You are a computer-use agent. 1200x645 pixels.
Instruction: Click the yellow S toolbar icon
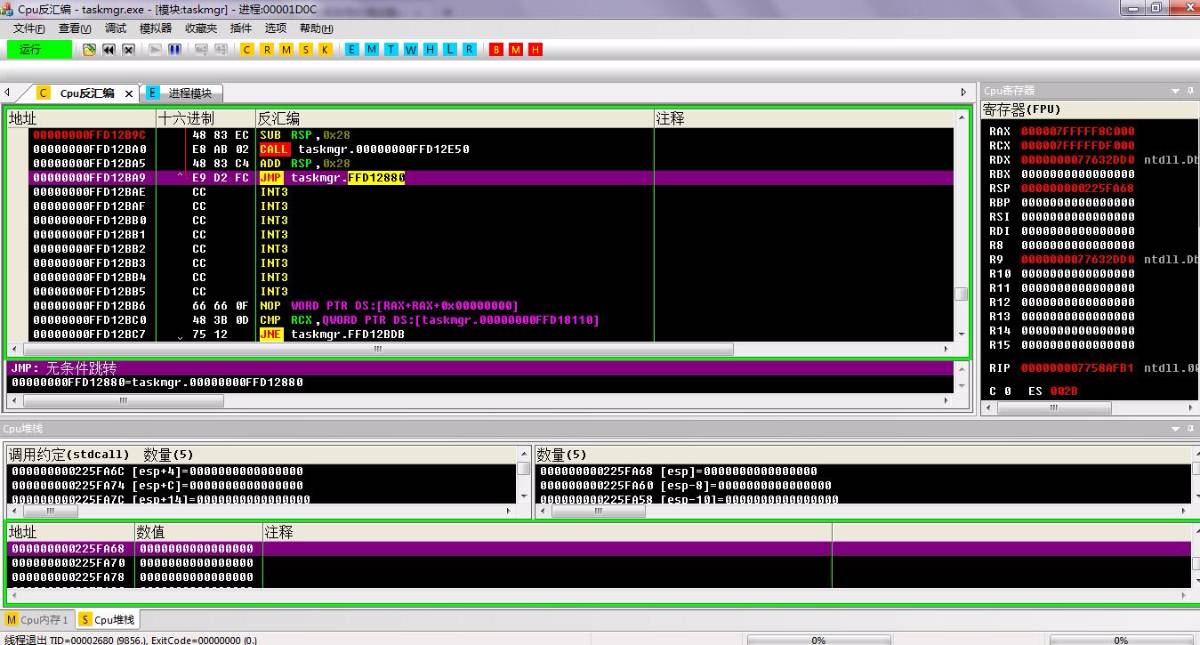(x=305, y=49)
